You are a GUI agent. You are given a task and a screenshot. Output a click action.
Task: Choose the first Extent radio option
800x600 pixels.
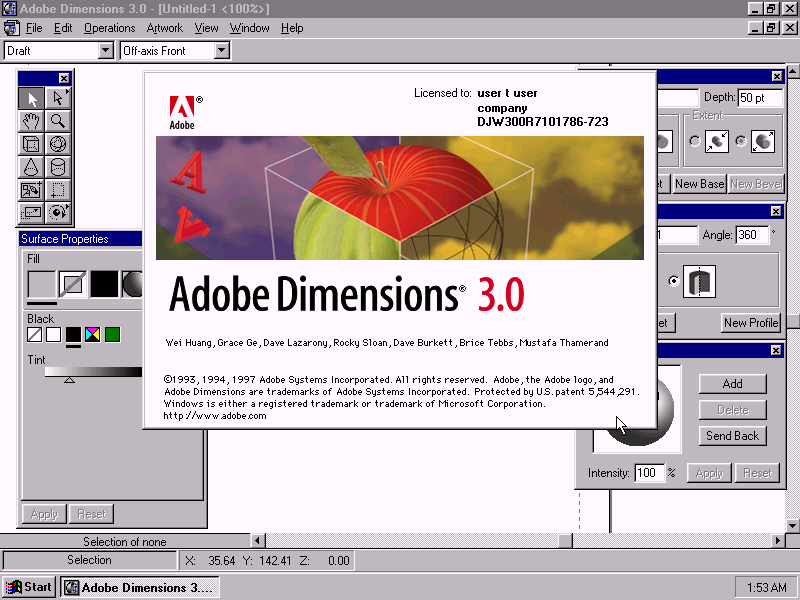[695, 142]
